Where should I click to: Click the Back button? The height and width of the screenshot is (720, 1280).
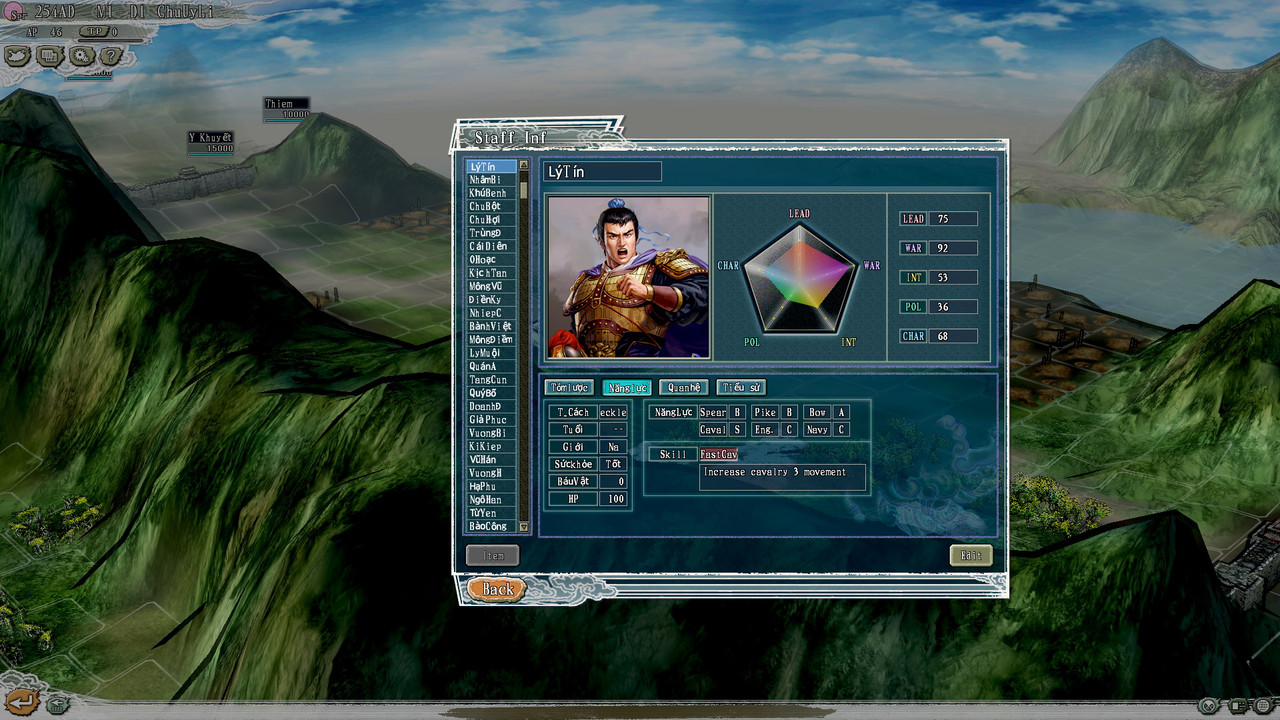point(497,589)
